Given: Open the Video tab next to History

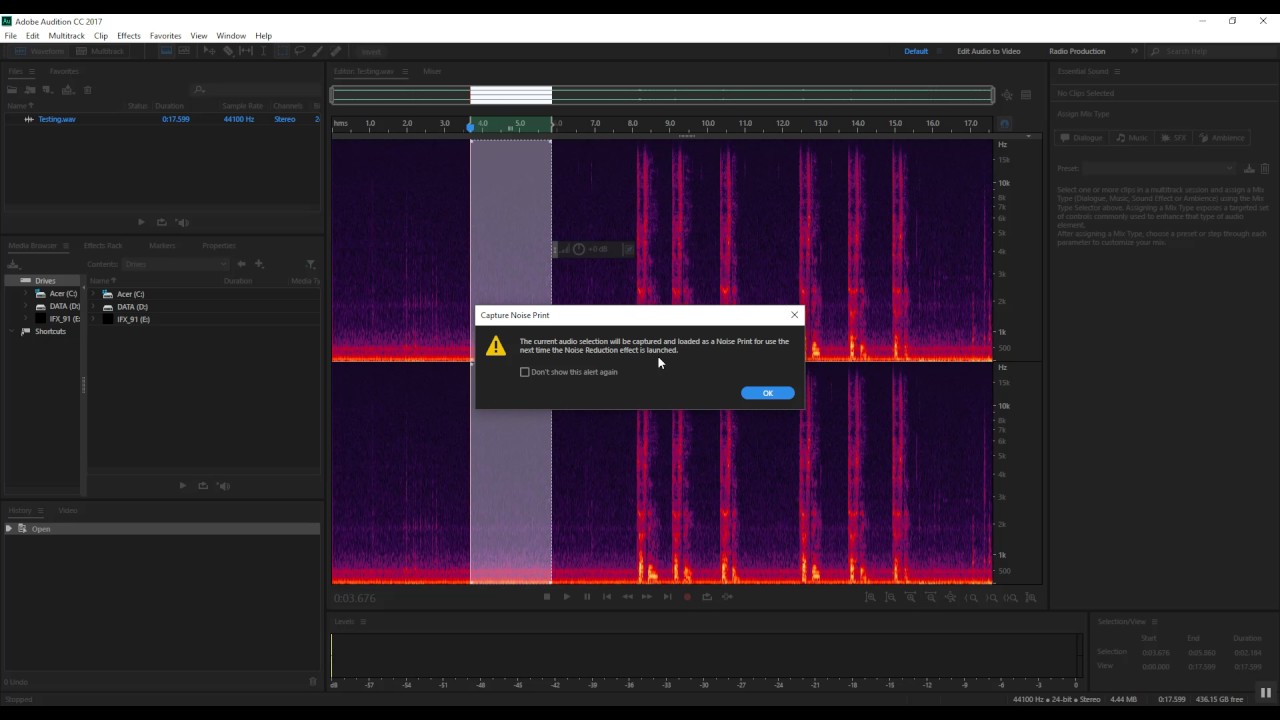Looking at the screenshot, I should click(x=68, y=510).
